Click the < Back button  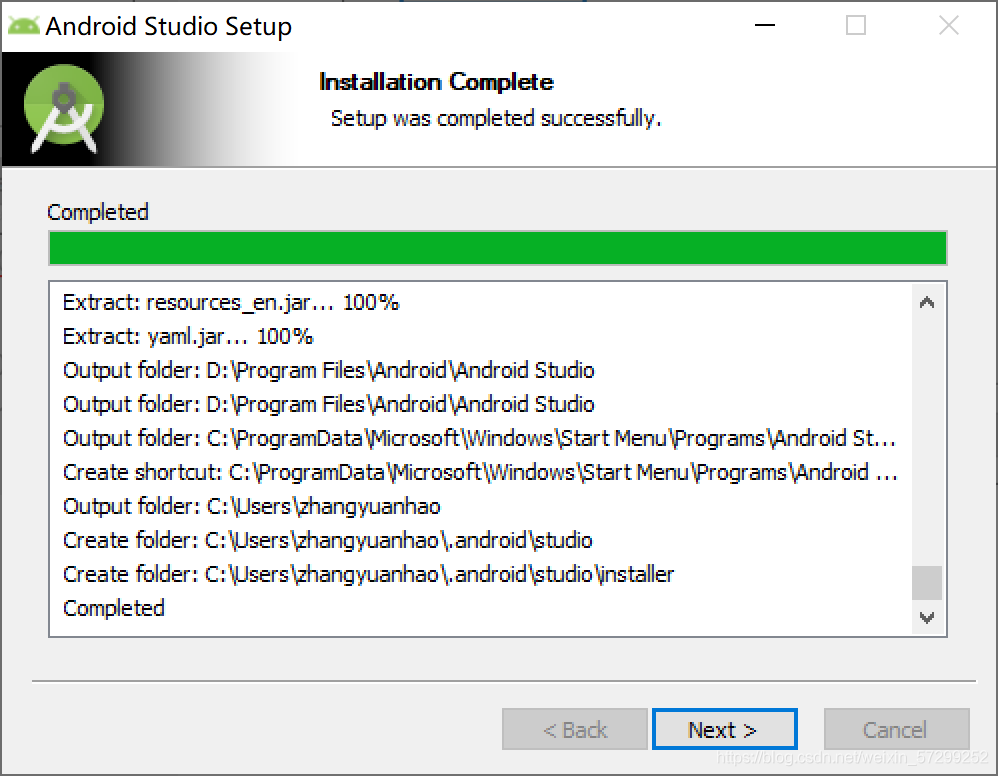tap(575, 729)
